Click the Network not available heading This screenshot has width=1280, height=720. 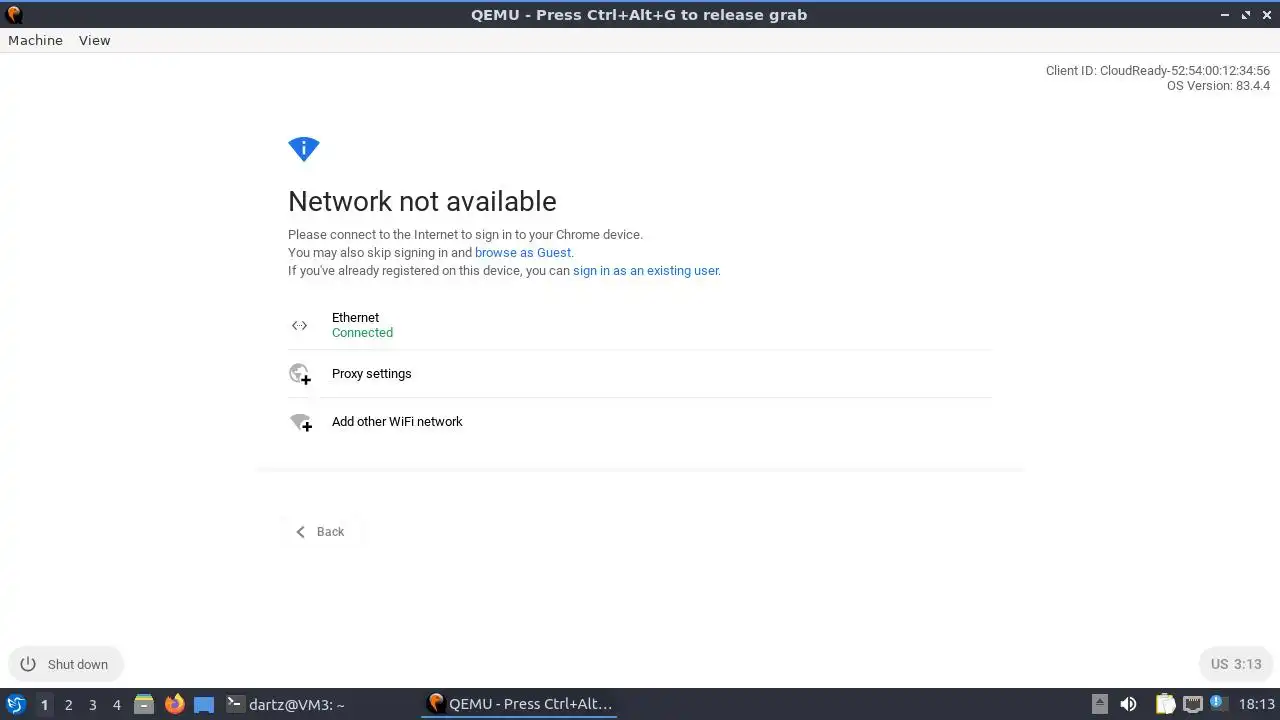[x=422, y=201]
